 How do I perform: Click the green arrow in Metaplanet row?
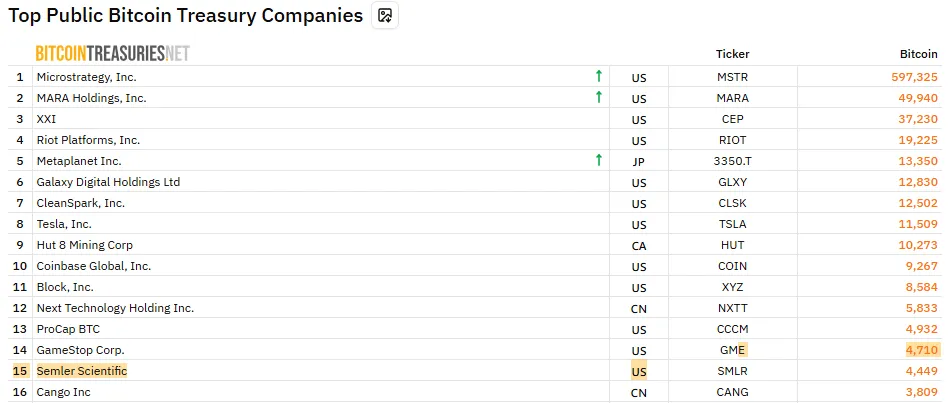tap(598, 160)
